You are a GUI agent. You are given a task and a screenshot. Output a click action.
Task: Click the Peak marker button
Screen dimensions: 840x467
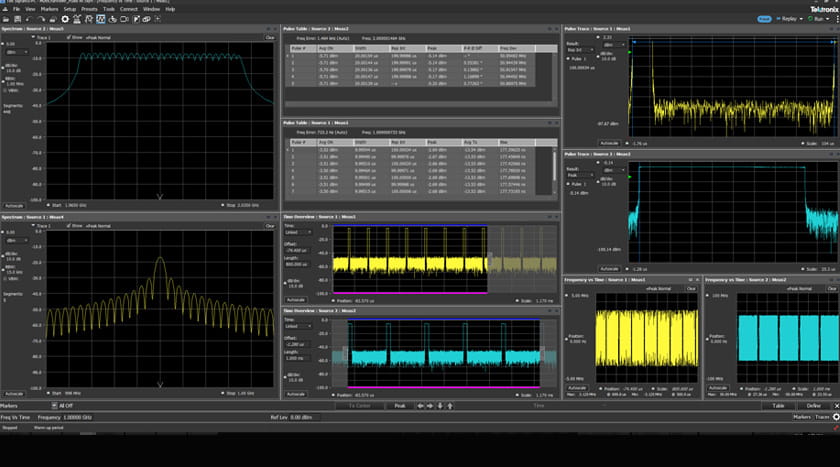pyautogui.click(x=399, y=406)
